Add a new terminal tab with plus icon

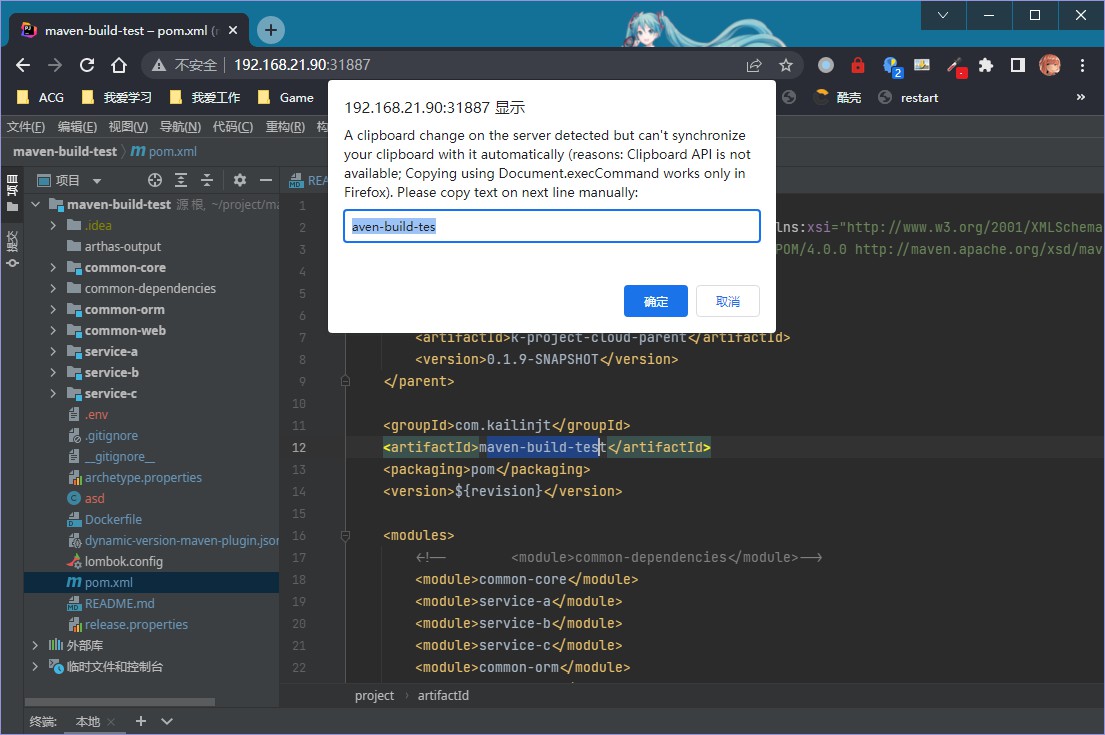click(x=141, y=721)
